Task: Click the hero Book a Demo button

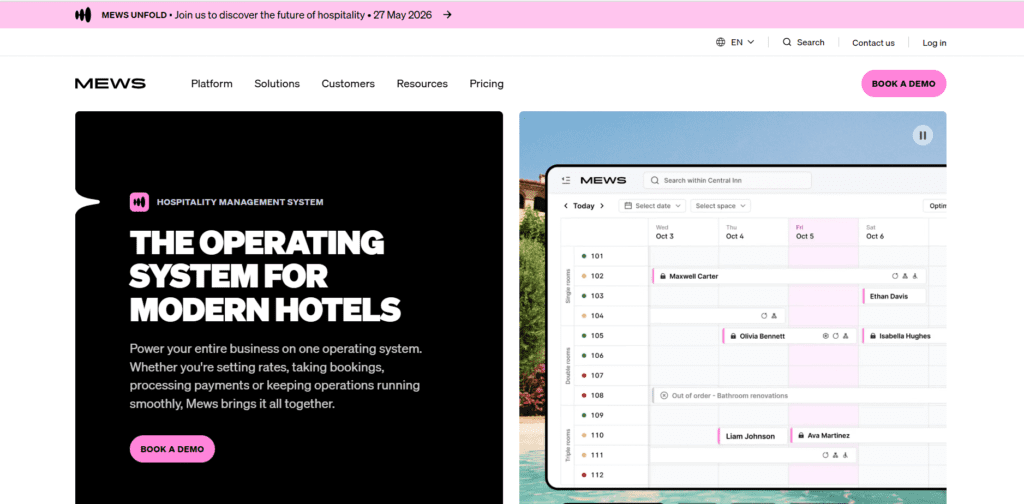Action: point(172,449)
